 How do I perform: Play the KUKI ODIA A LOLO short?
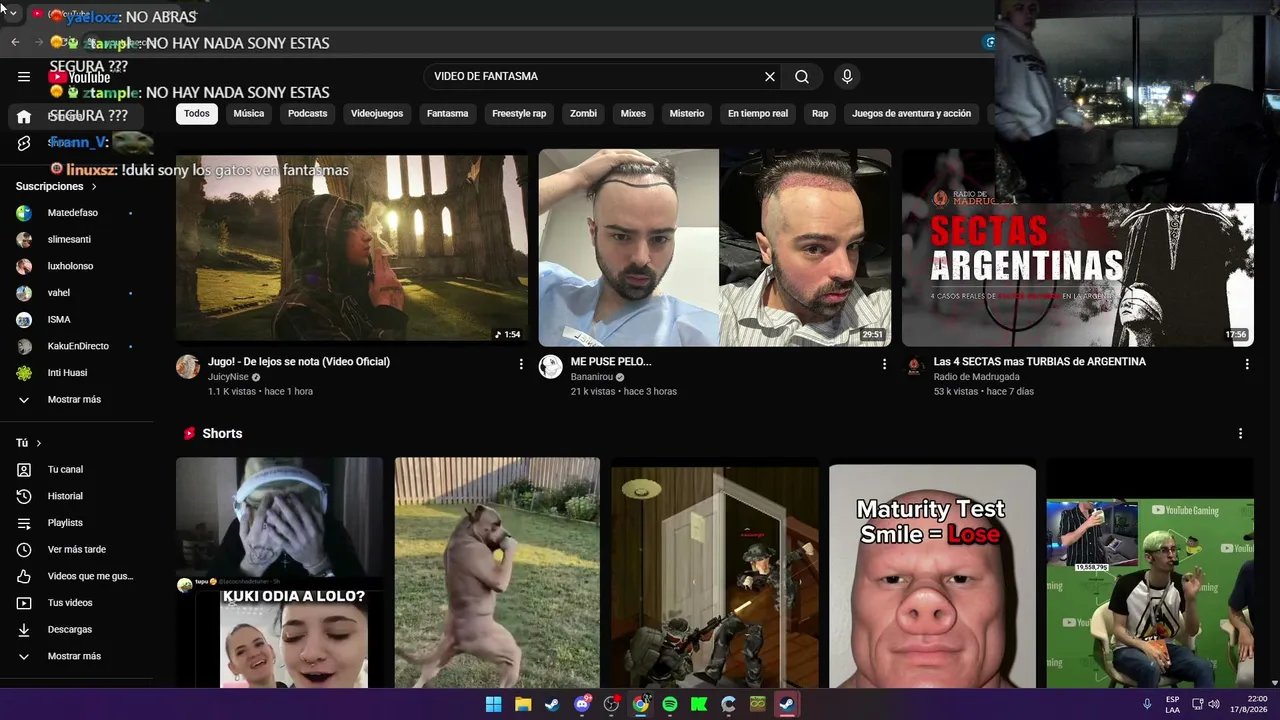click(x=279, y=573)
